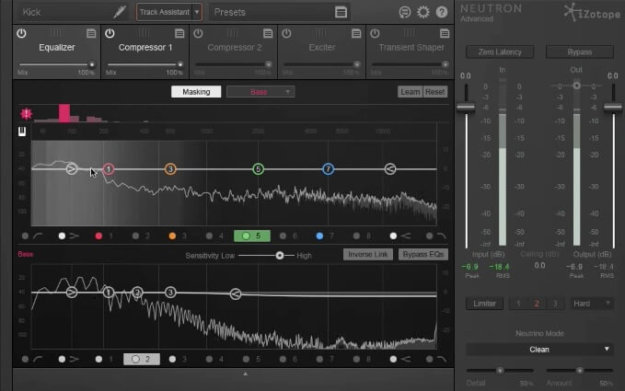Click the Equalizer Mix slider handle
Screen dimensions: 625x391
[x=92, y=64]
